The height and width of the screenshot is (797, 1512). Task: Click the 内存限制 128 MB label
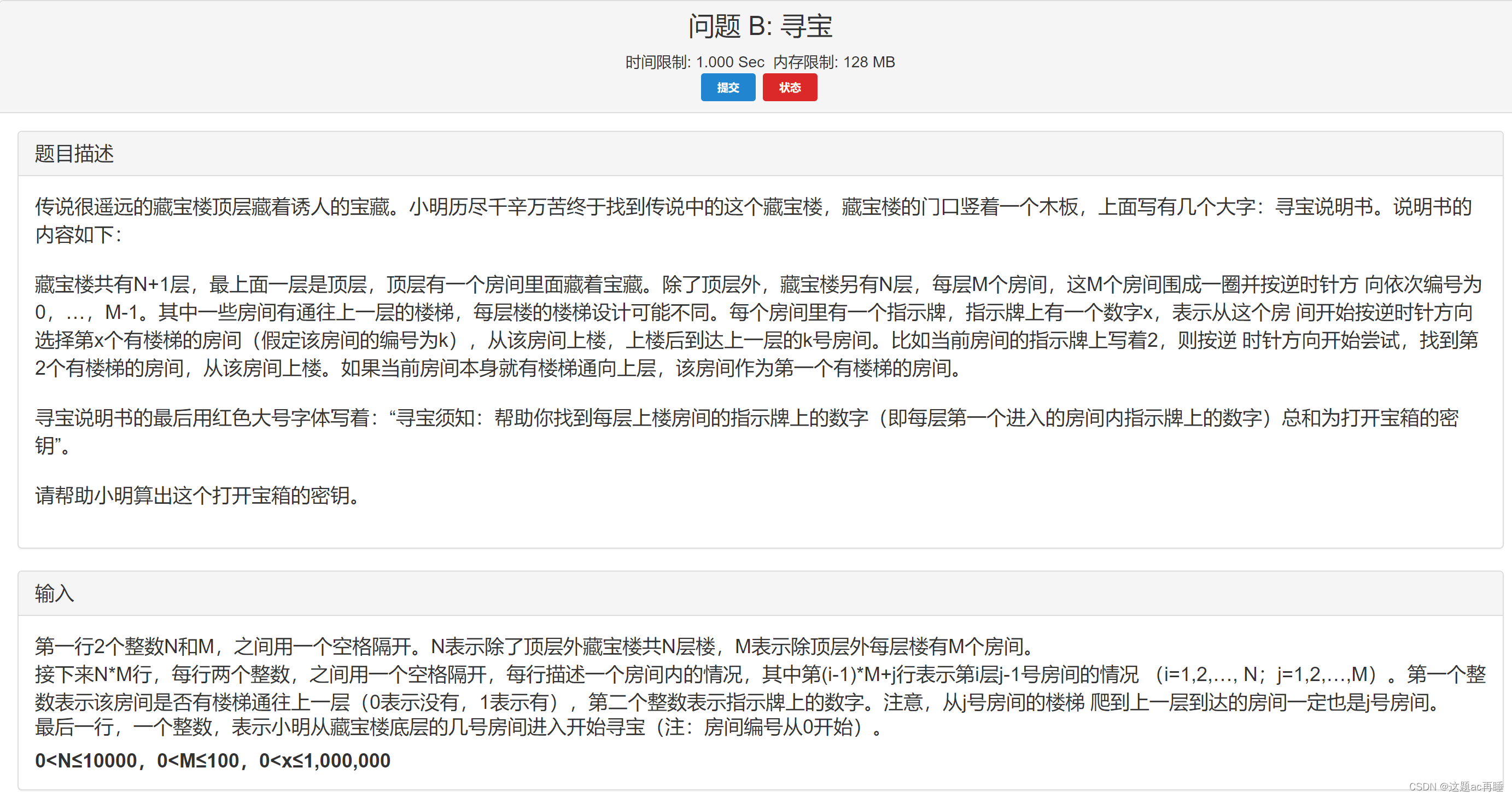click(x=833, y=62)
